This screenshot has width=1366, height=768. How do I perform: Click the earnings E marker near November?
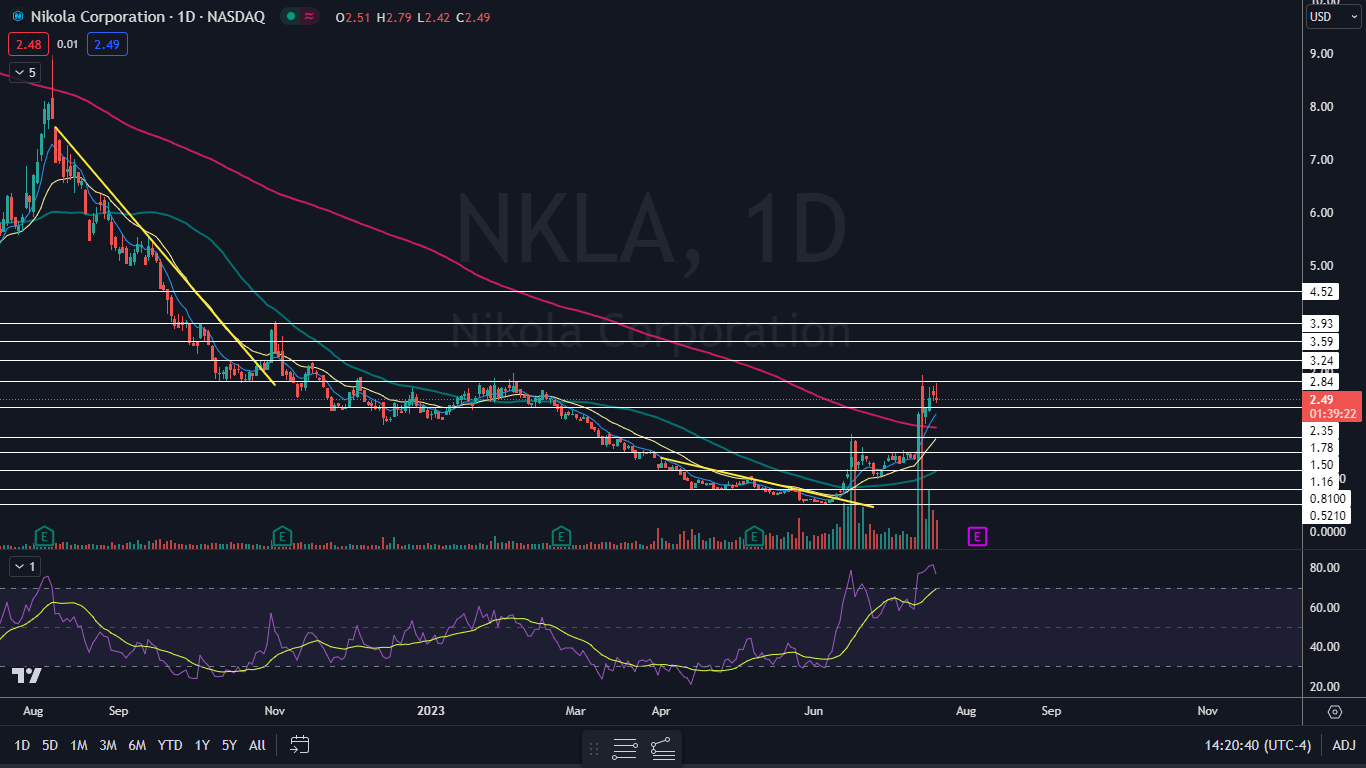(283, 537)
